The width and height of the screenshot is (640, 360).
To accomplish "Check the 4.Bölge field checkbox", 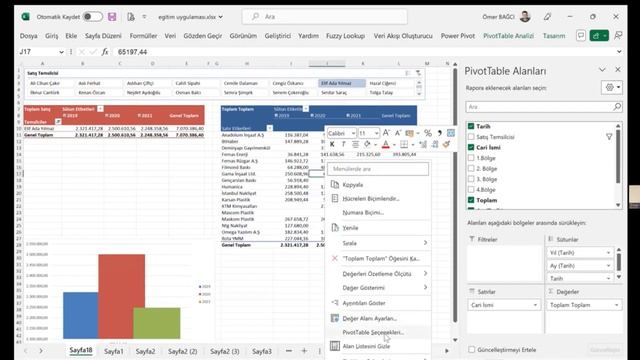I will click(x=471, y=189).
